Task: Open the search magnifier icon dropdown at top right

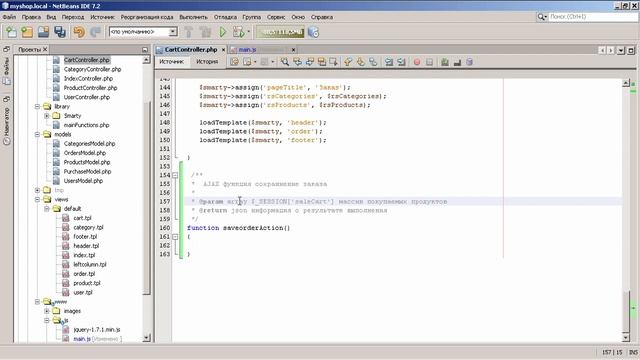Action: (x=542, y=17)
